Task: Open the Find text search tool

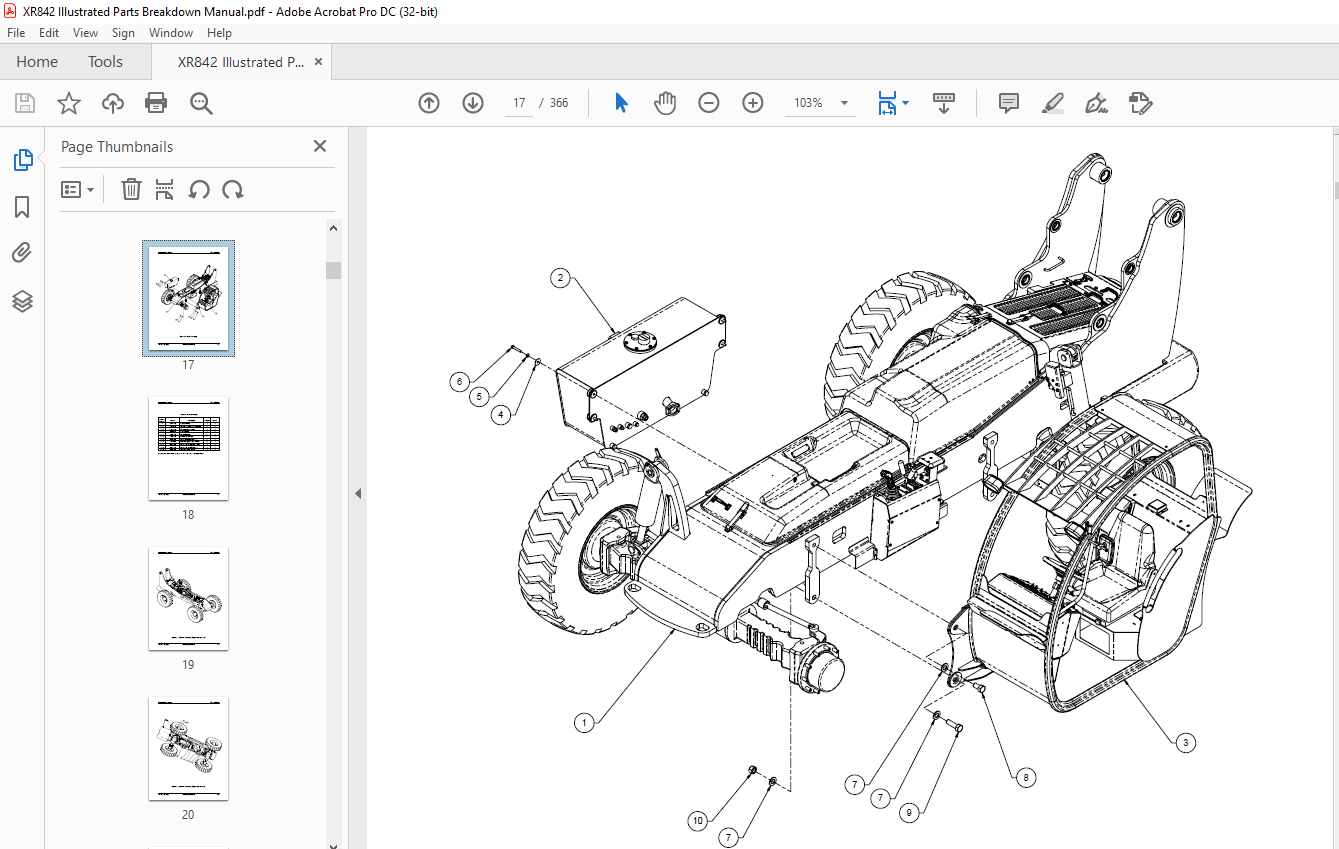Action: pos(202,103)
